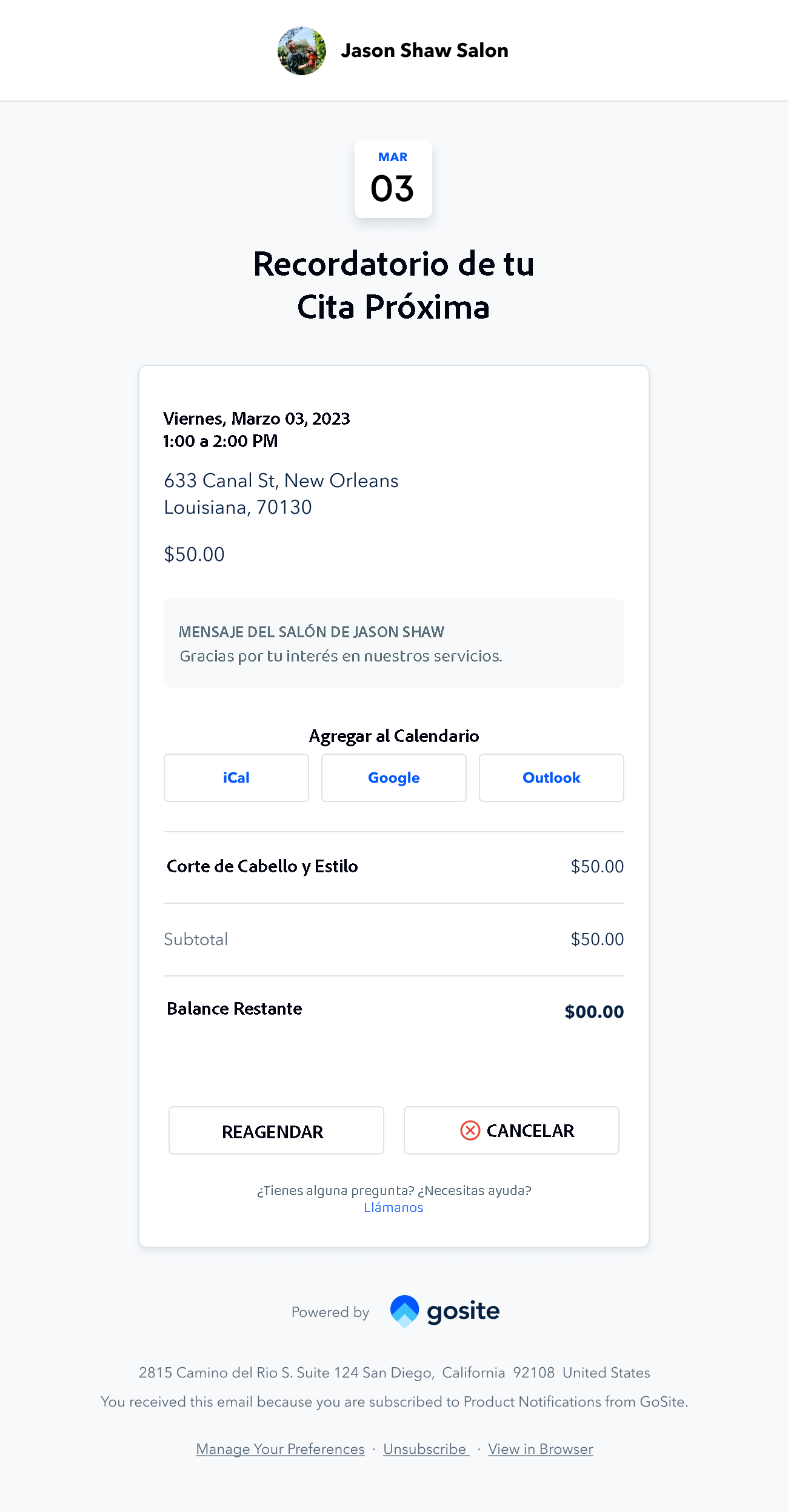Open View in Browser link
788x1512 pixels.
(540, 1449)
